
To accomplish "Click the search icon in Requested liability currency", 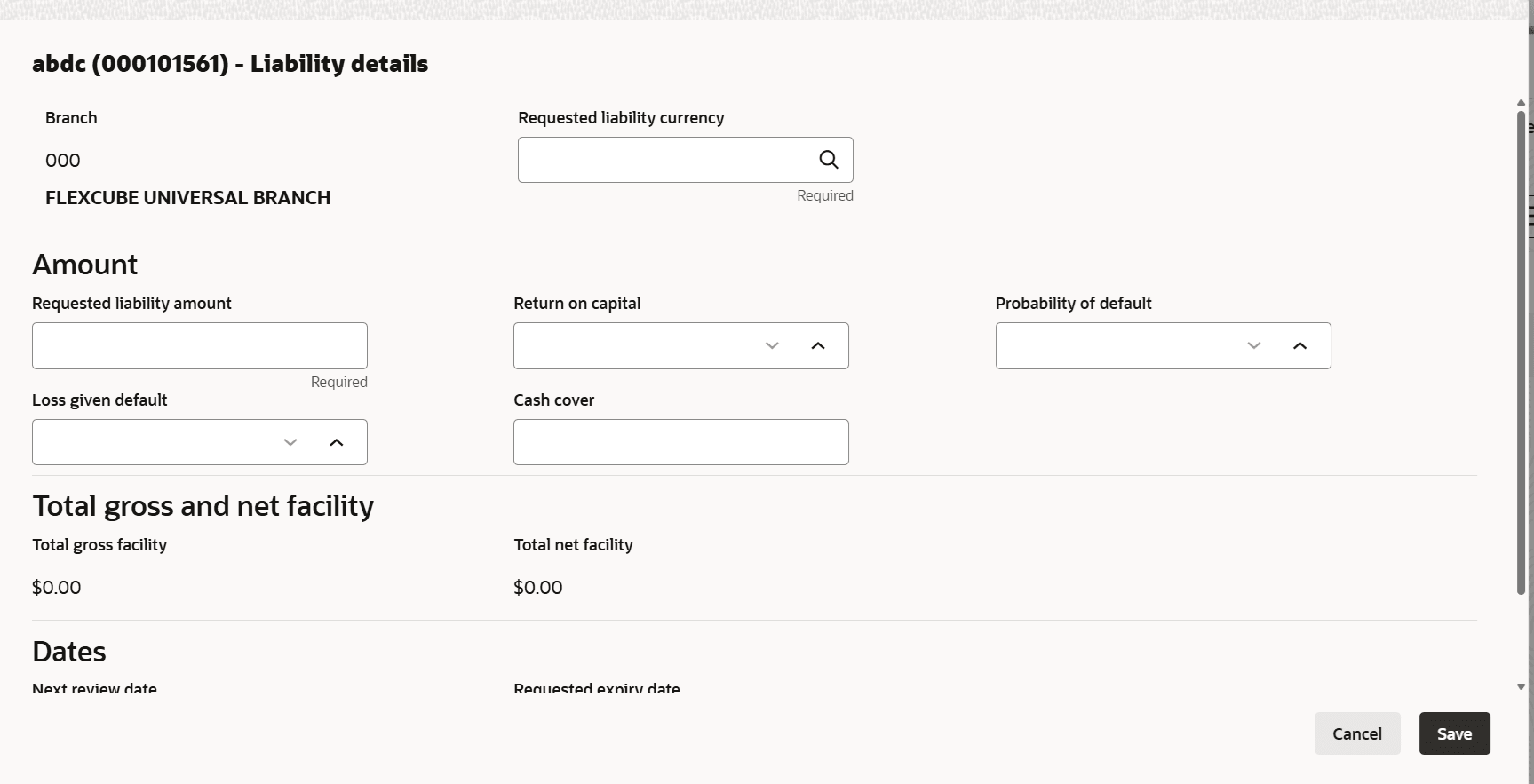I will pos(828,160).
